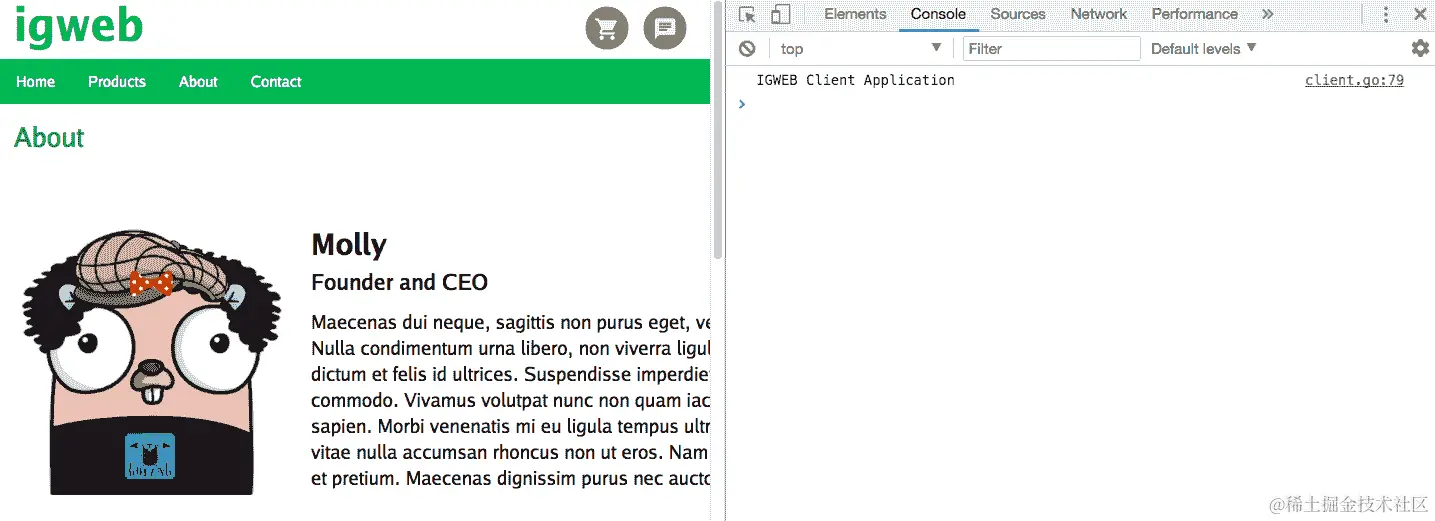This screenshot has width=1435, height=521.
Task: Open DevTools three-dot customize menu
Action: tap(1386, 14)
